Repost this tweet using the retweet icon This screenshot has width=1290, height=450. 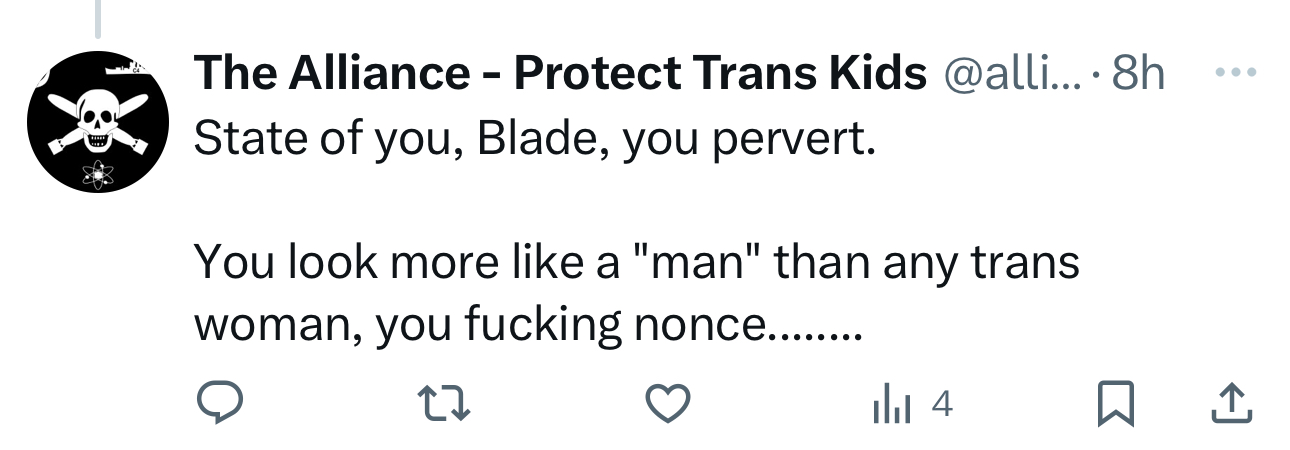443,404
